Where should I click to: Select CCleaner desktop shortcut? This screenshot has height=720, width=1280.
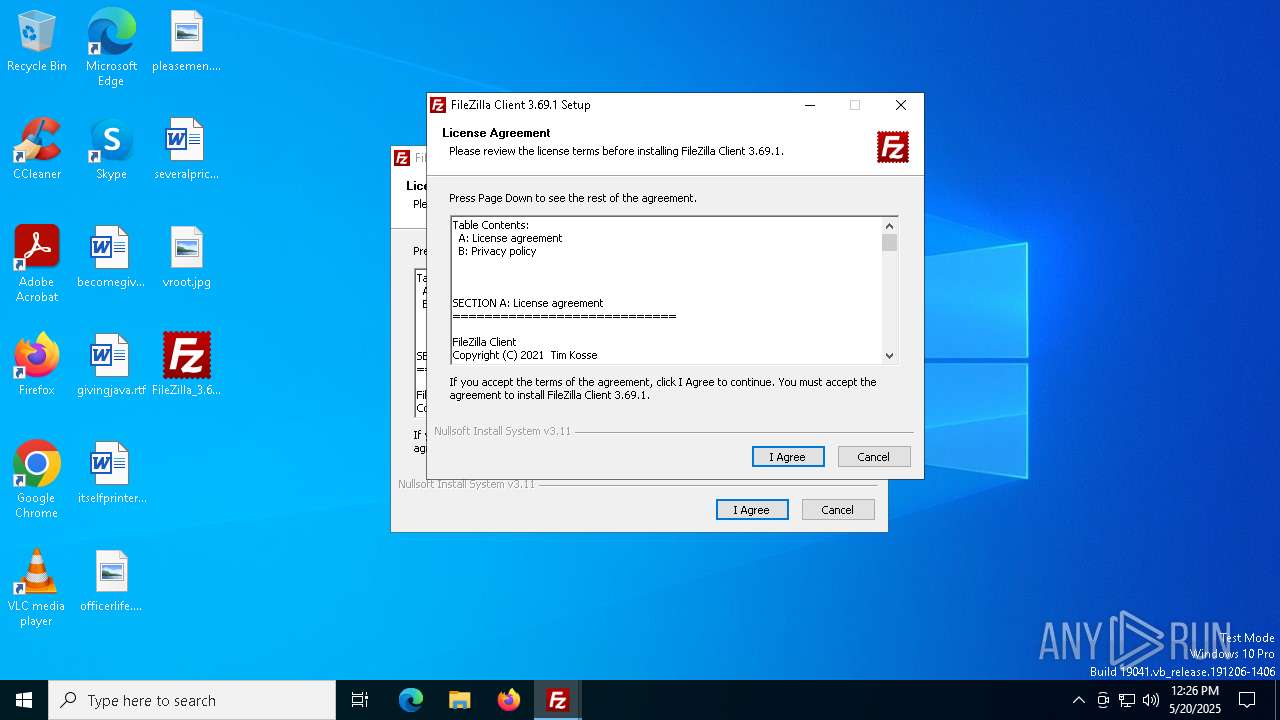pyautogui.click(x=37, y=150)
